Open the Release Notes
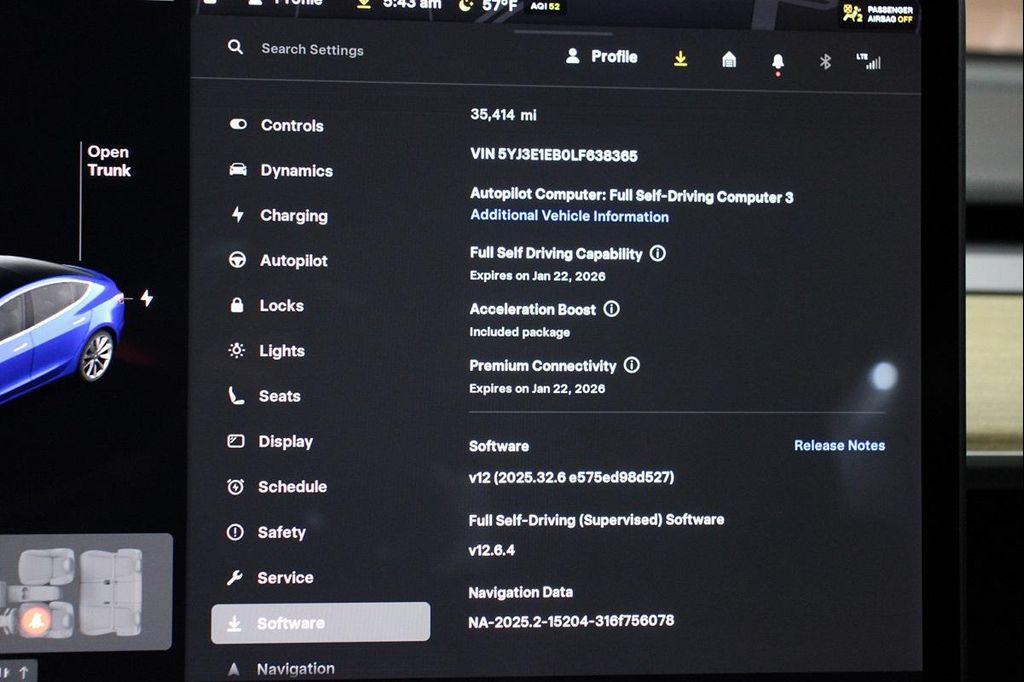 coord(840,445)
